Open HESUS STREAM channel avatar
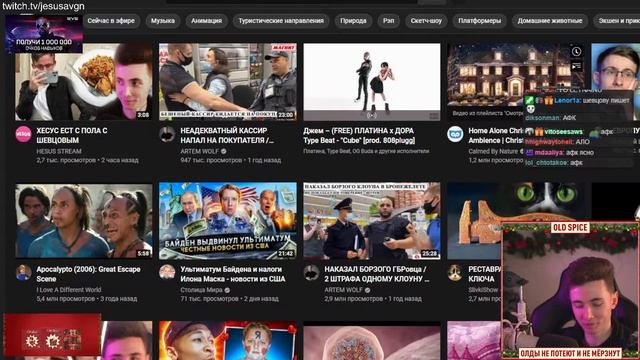This screenshot has width=640, height=360. click(x=24, y=134)
